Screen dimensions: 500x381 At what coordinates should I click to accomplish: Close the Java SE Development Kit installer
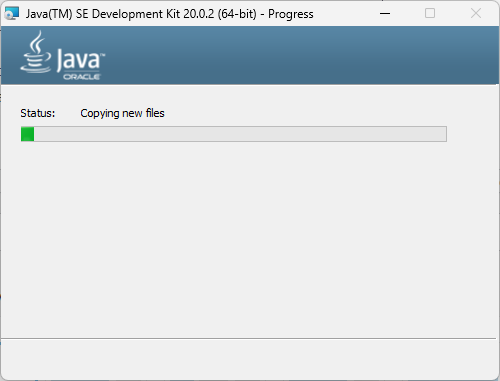click(476, 14)
